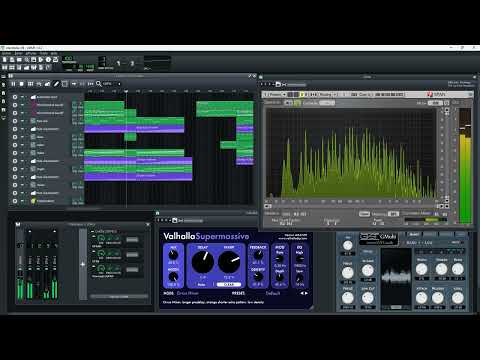Open the Presets dropdown in SPAN
The image size is (480, 360).
(275, 95)
